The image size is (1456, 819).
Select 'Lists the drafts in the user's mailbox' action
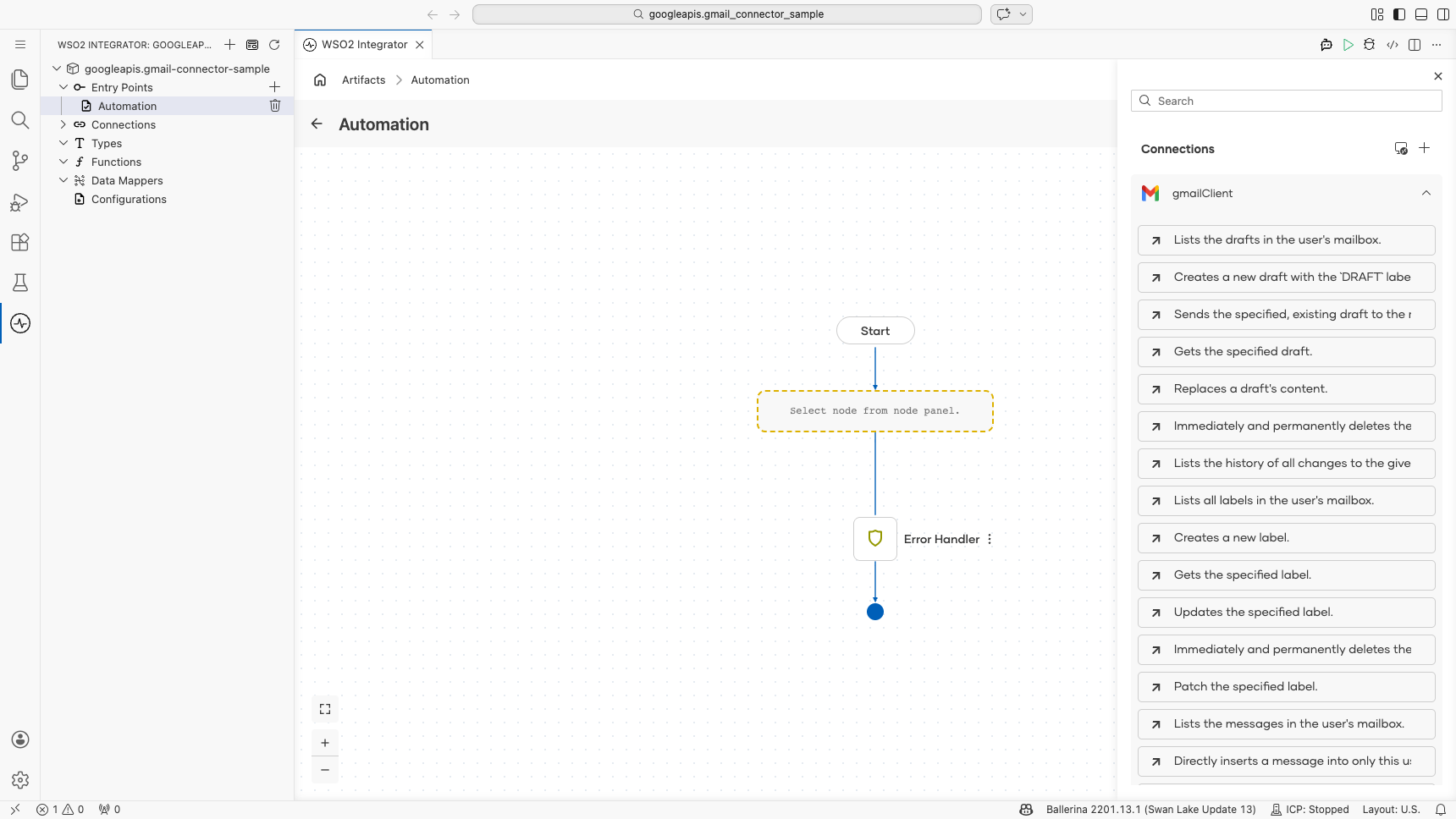[1287, 240]
